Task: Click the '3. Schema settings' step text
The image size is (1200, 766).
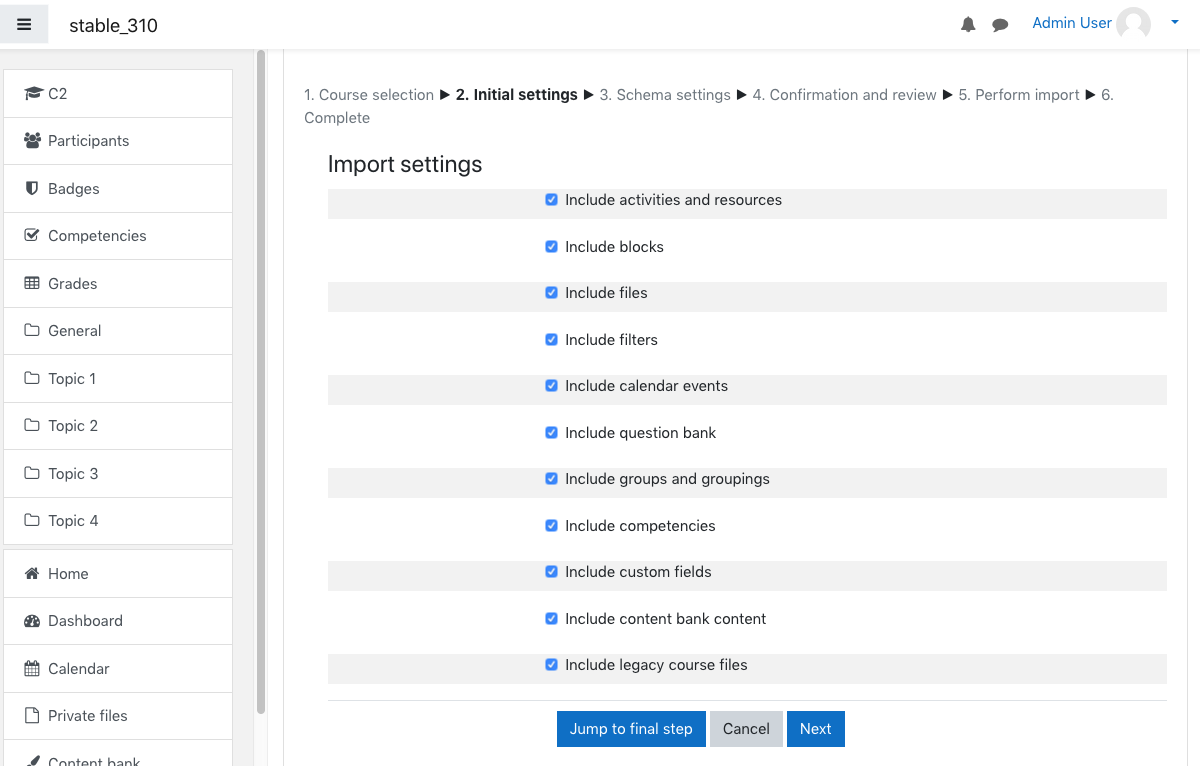Action: [665, 95]
